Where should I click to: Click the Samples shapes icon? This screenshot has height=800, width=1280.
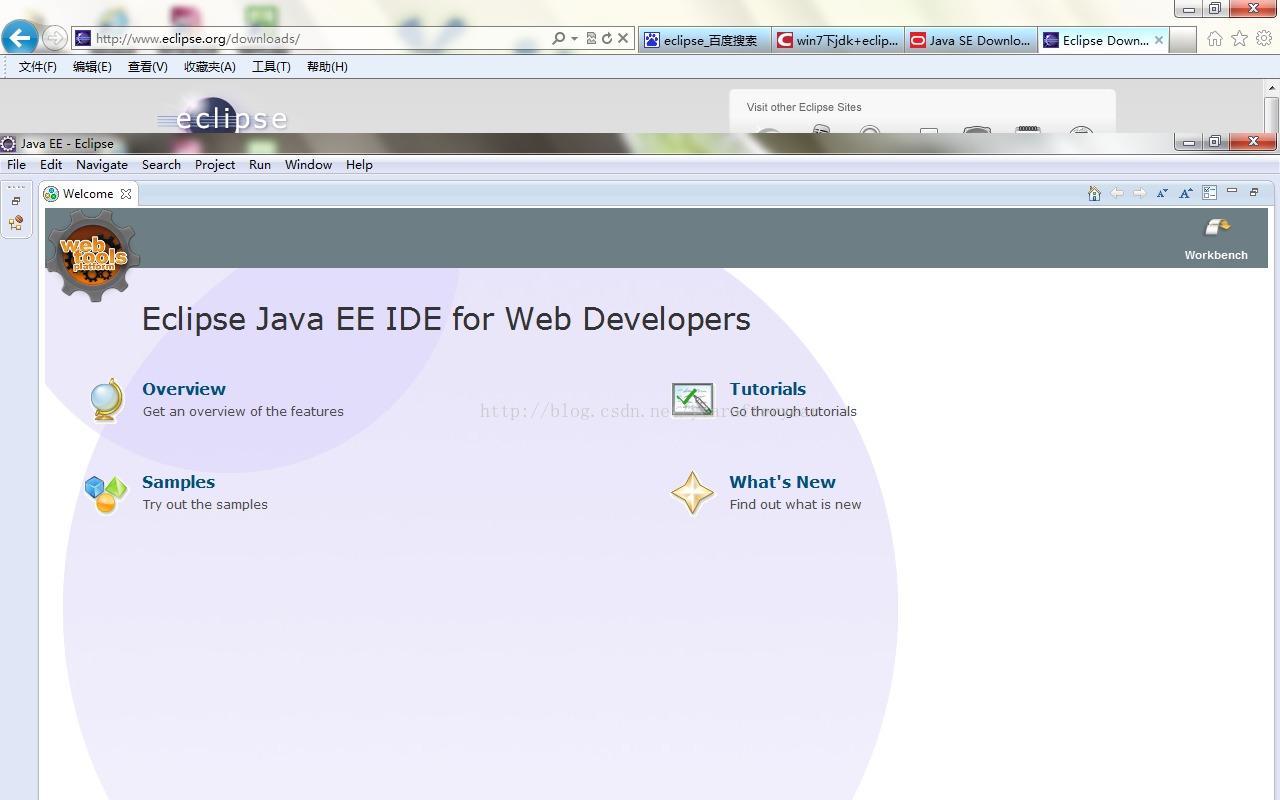(106, 493)
